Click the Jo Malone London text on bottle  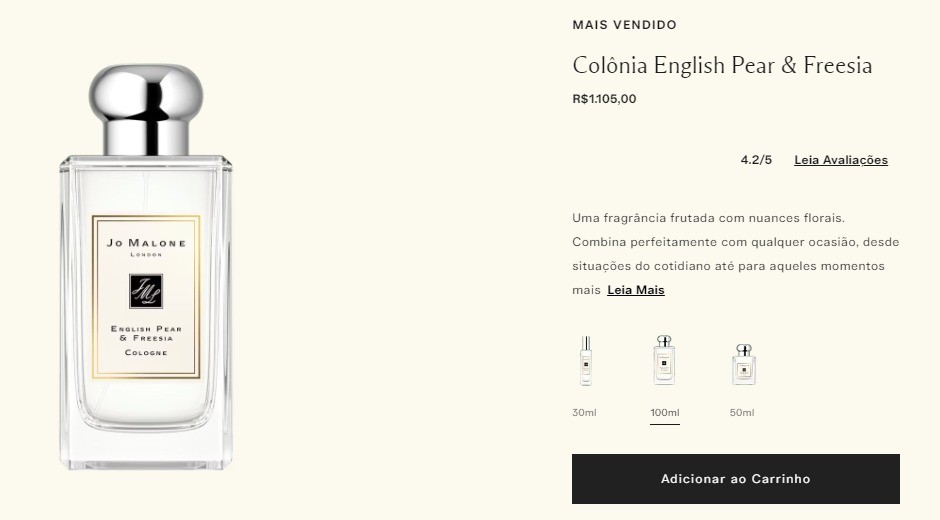(x=146, y=247)
